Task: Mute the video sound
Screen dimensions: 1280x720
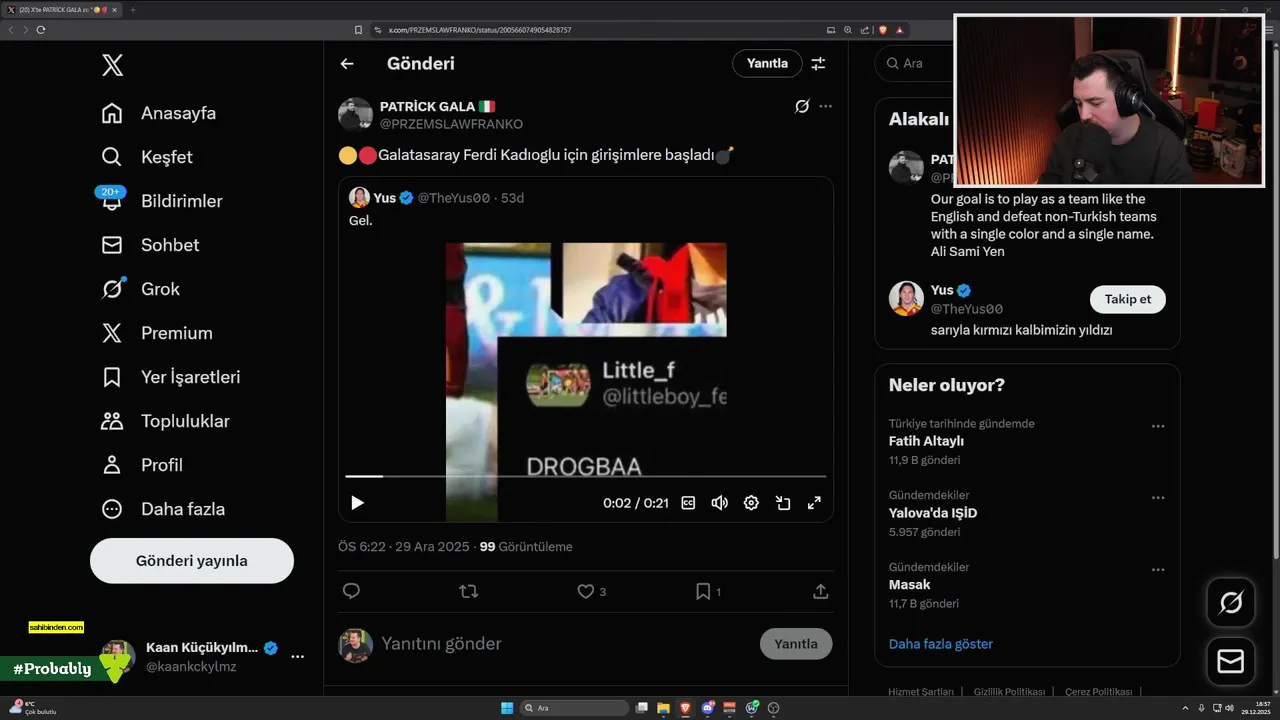Action: tap(719, 503)
